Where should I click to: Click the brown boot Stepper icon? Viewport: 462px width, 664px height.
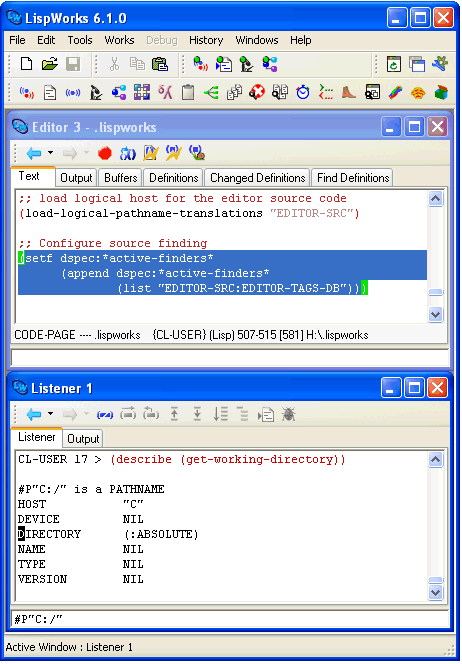click(x=349, y=92)
